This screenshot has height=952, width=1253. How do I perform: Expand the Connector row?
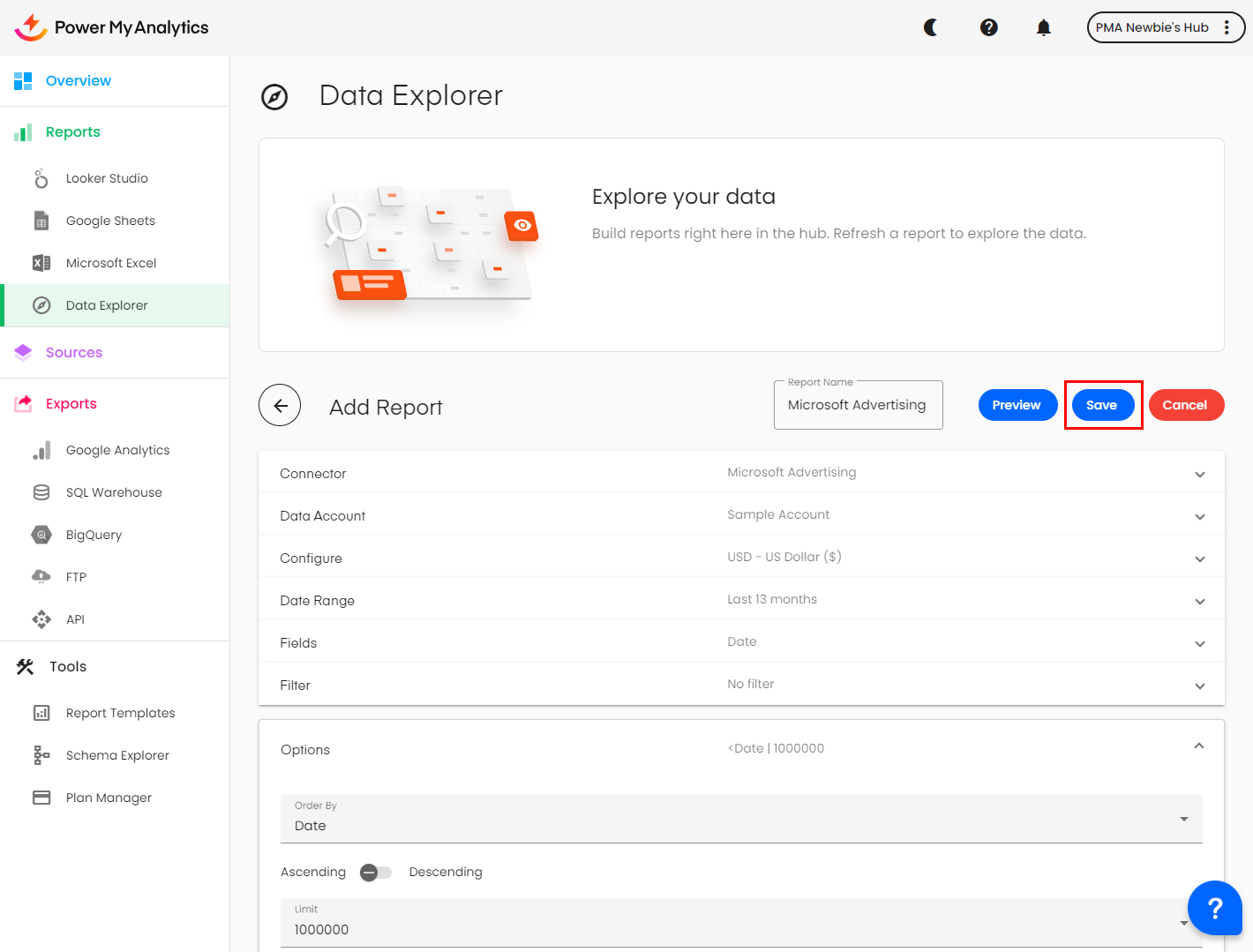pos(1199,474)
